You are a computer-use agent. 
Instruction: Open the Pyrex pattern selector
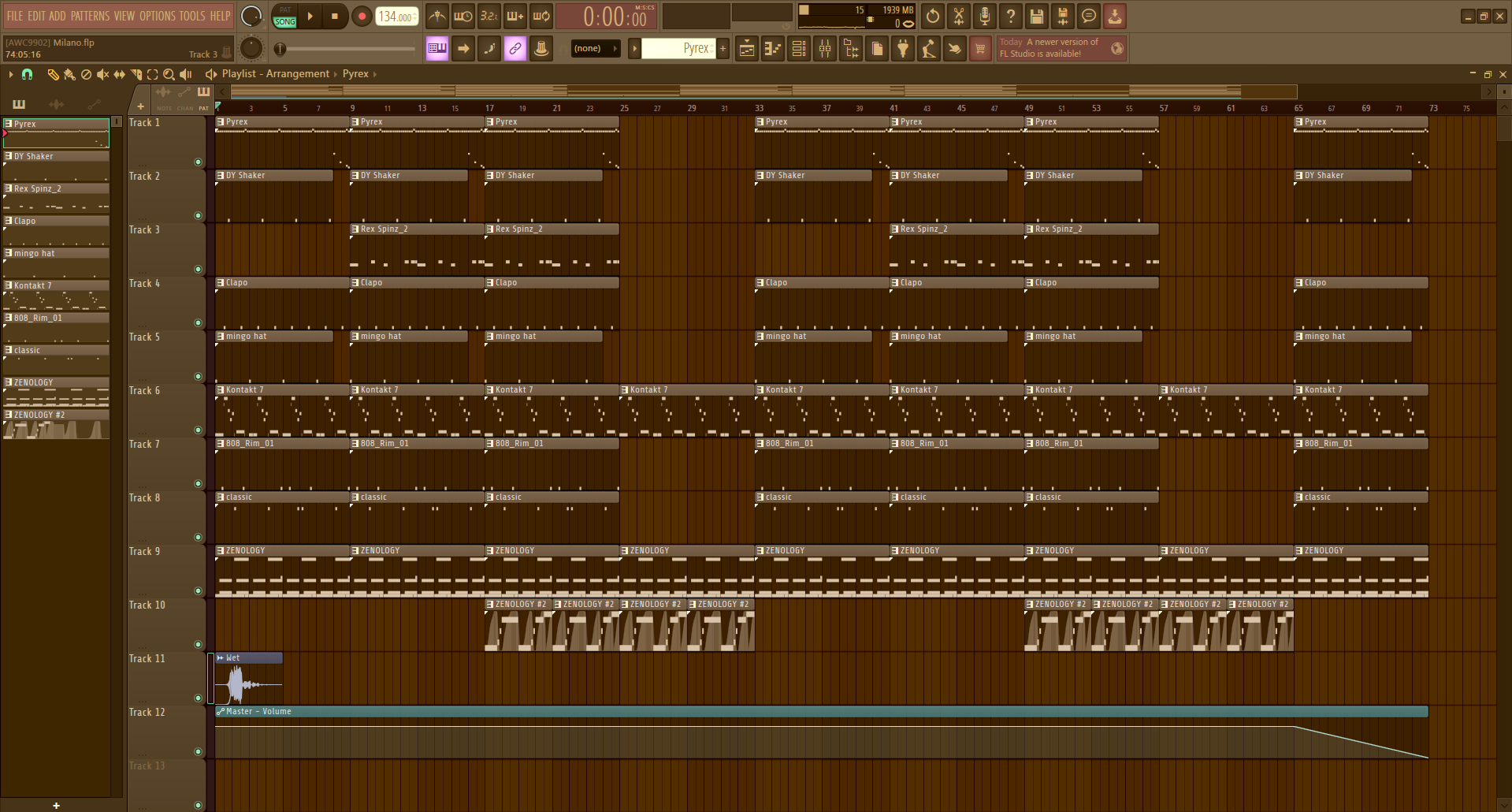coord(678,48)
